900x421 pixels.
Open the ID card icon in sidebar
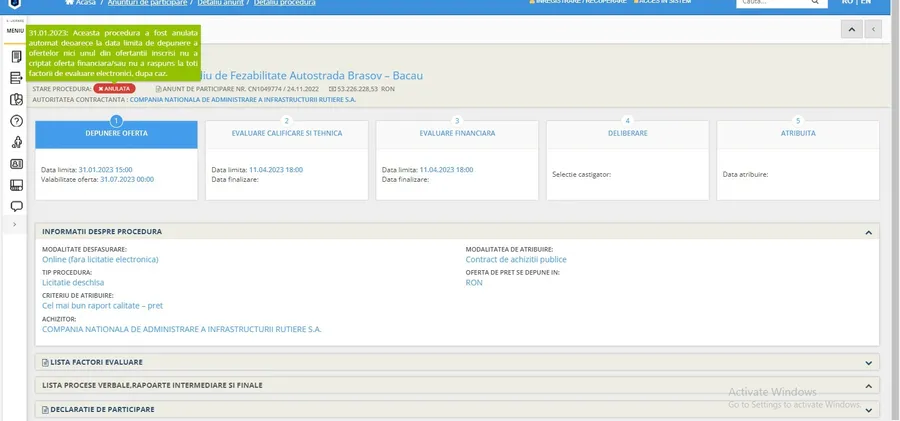(16, 164)
